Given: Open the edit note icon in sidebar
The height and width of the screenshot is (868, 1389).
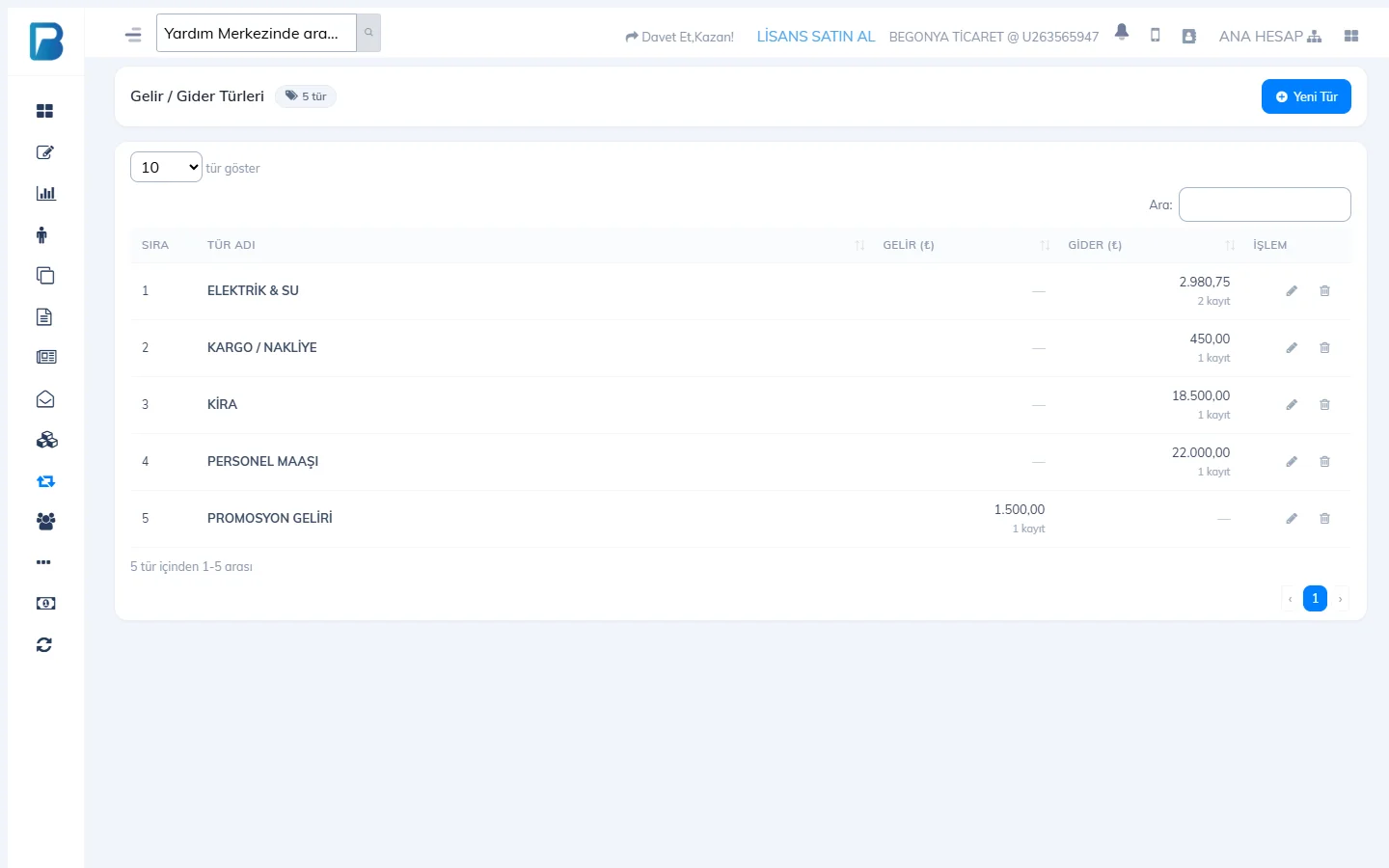Looking at the screenshot, I should click(x=44, y=152).
